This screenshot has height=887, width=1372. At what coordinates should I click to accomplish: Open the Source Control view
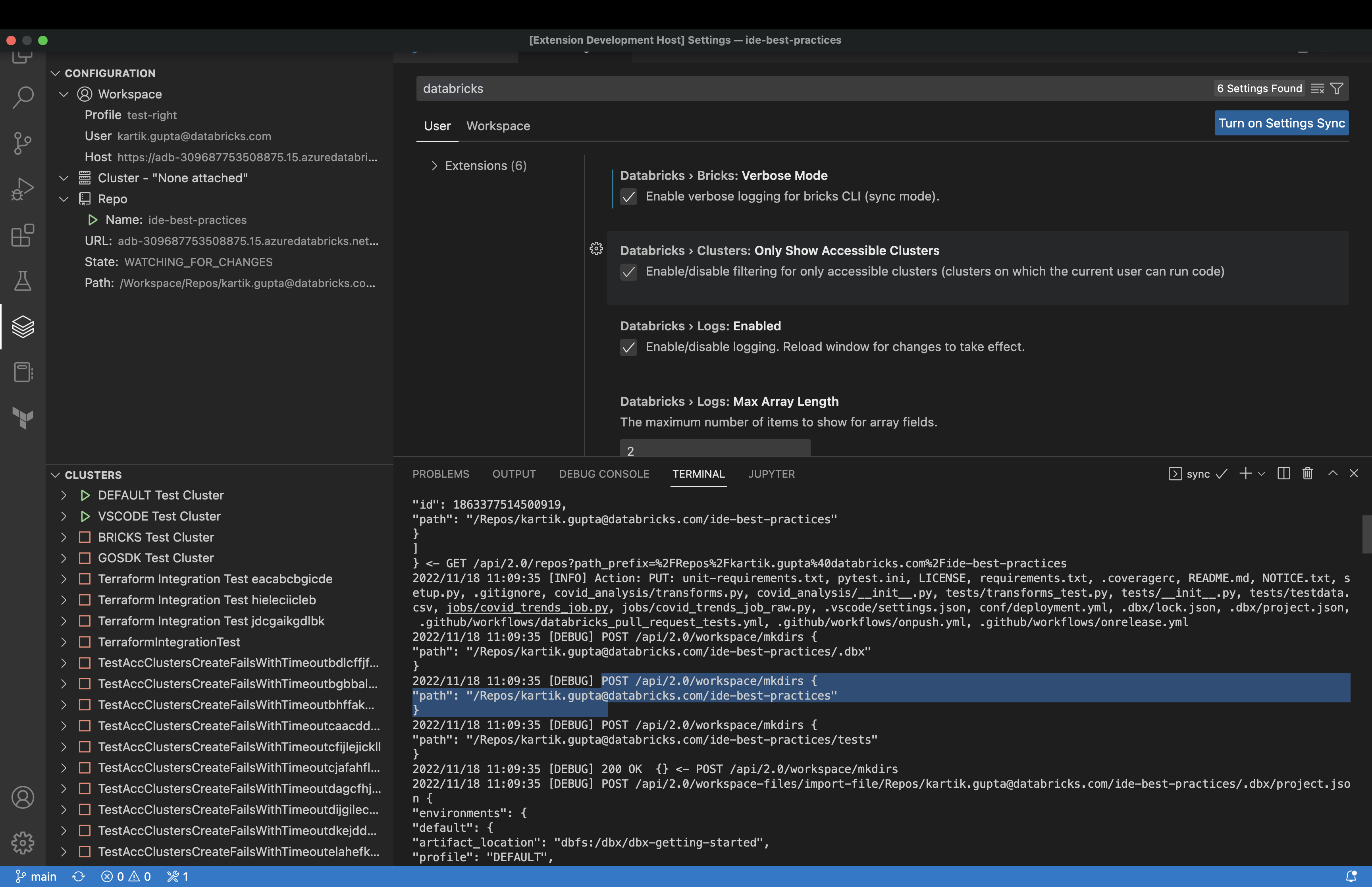click(23, 143)
